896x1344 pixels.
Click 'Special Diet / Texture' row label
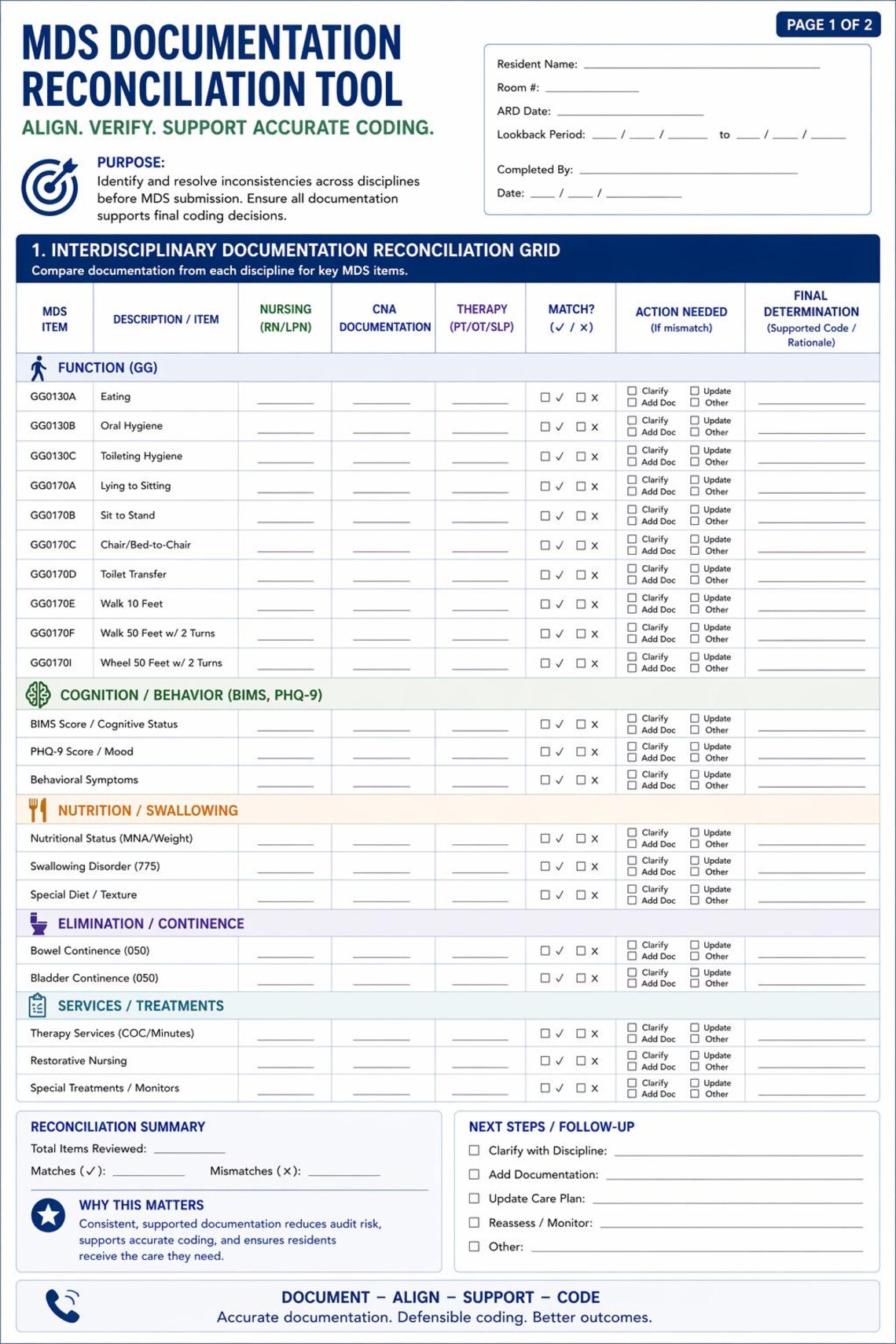tap(83, 894)
